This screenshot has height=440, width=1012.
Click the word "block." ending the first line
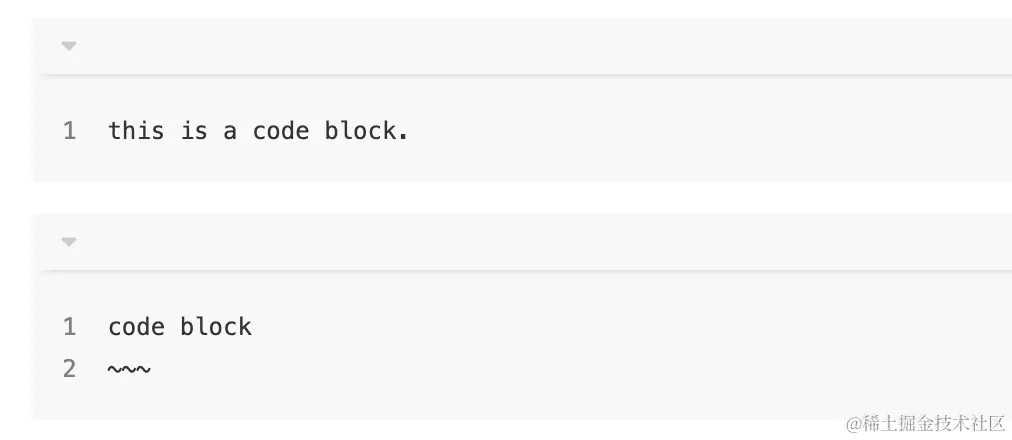367,131
